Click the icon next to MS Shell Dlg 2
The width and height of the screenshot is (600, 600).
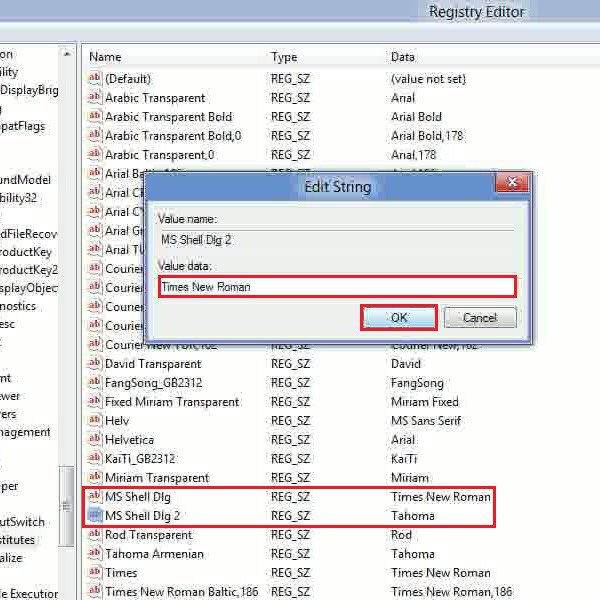pyautogui.click(x=96, y=516)
